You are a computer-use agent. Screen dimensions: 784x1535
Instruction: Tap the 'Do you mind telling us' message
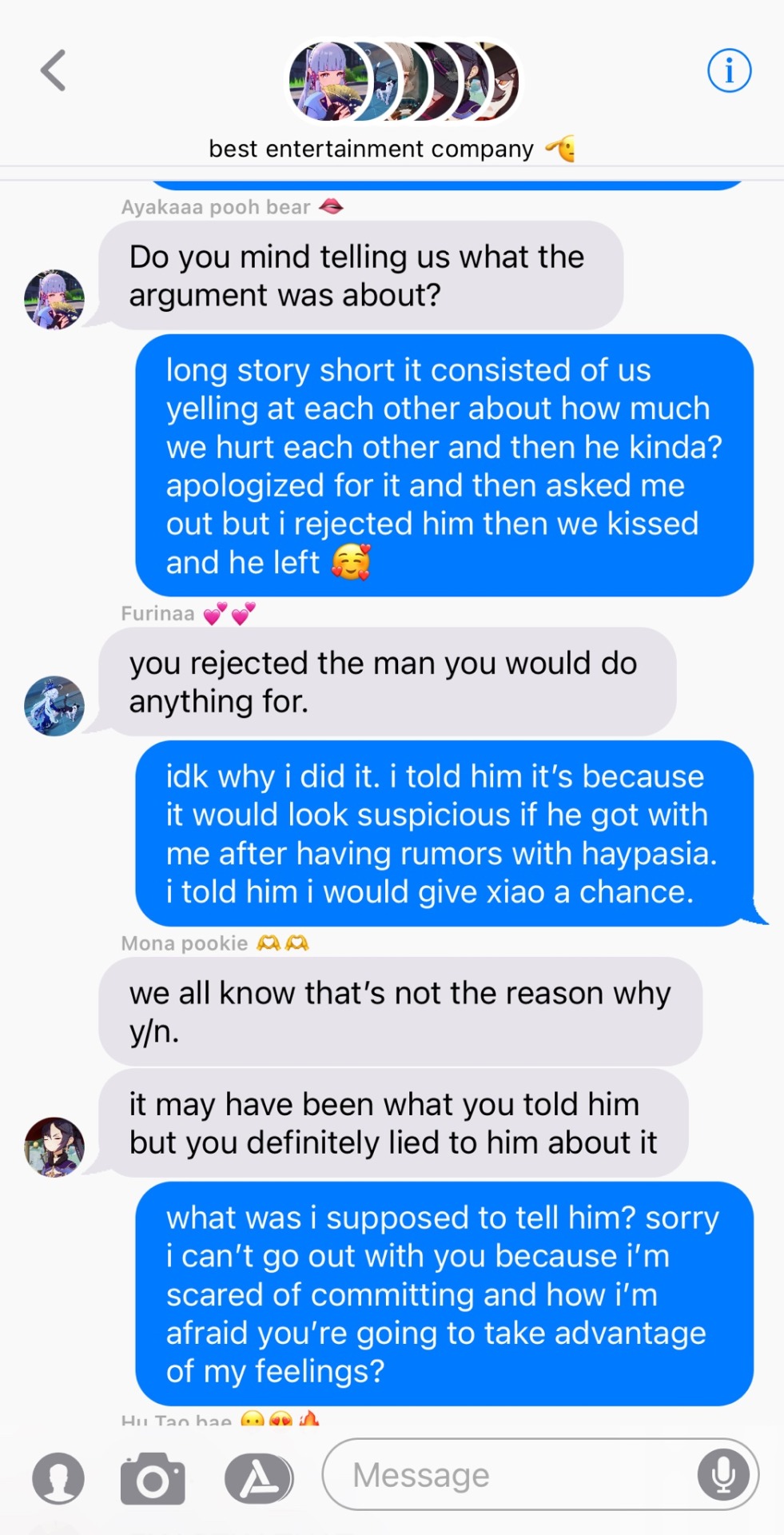[360, 276]
